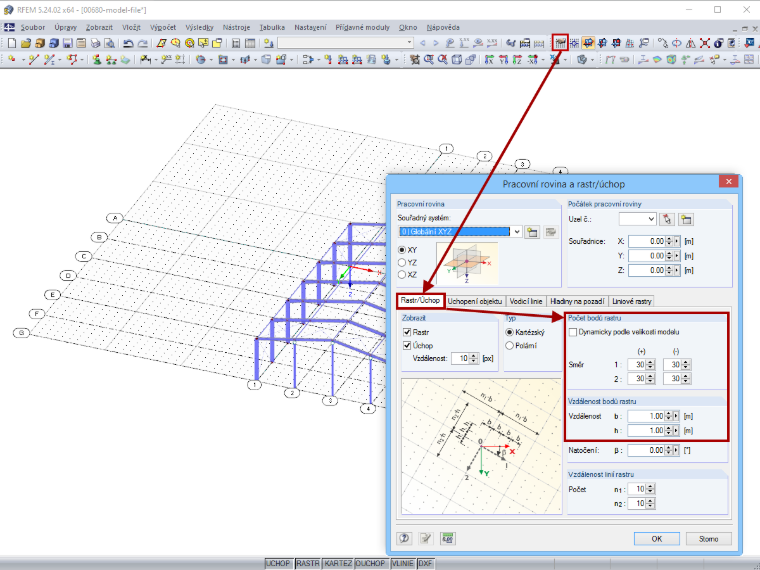760x570 pixels.
Task: Select the XY work plane radio button
Action: pyautogui.click(x=402, y=250)
